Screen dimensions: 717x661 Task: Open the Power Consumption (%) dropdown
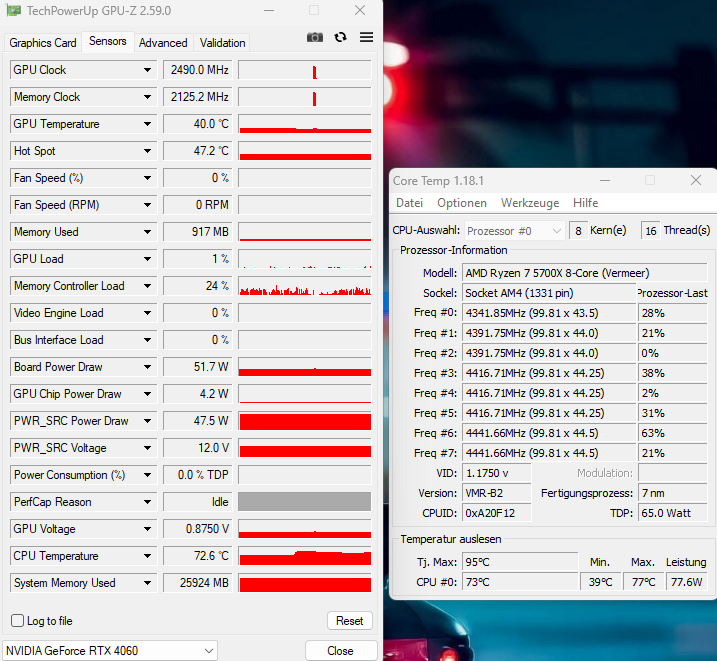click(147, 474)
